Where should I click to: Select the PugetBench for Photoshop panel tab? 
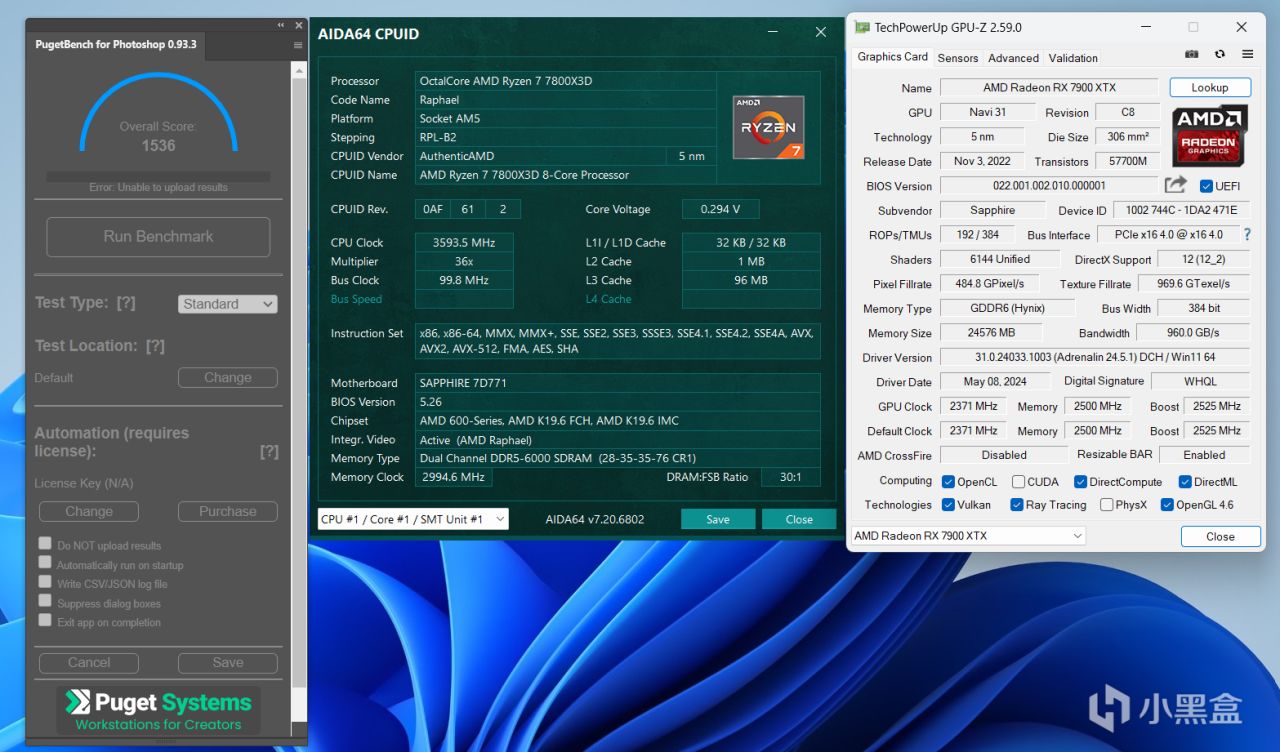pyautogui.click(x=116, y=45)
